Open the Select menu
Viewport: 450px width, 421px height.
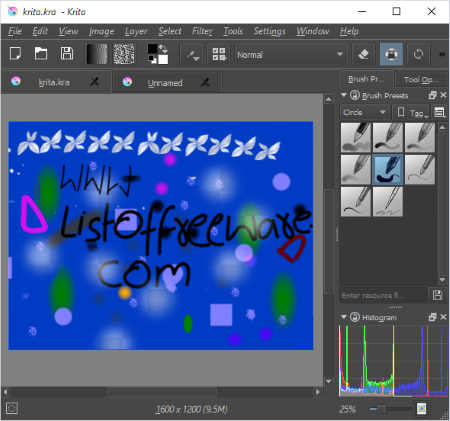[170, 31]
